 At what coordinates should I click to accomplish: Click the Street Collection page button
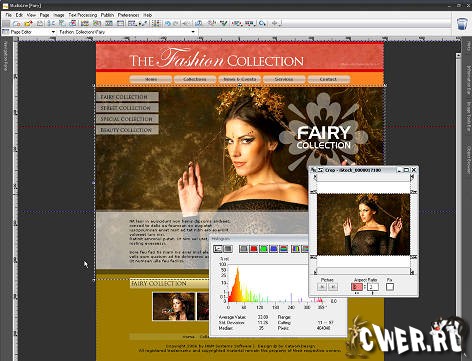point(127,108)
